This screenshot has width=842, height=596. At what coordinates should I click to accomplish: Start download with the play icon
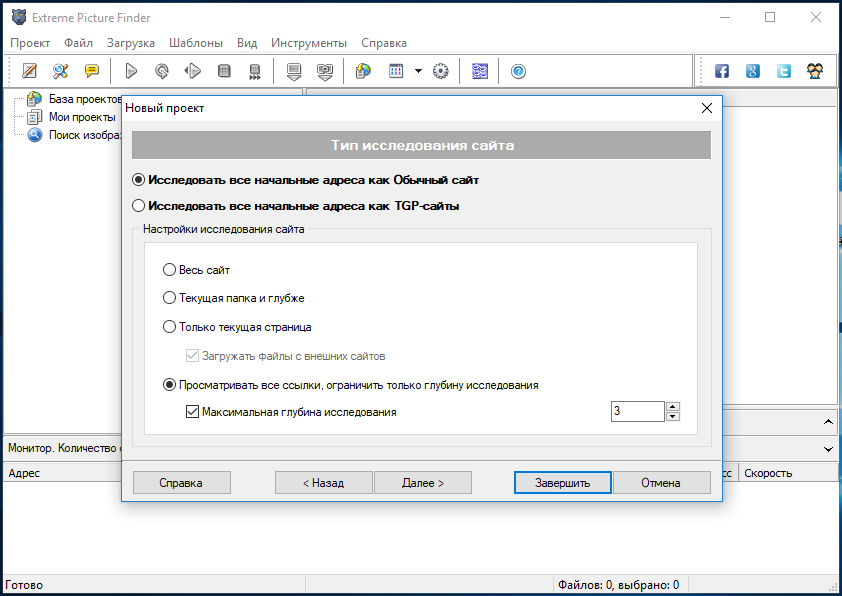coord(131,71)
